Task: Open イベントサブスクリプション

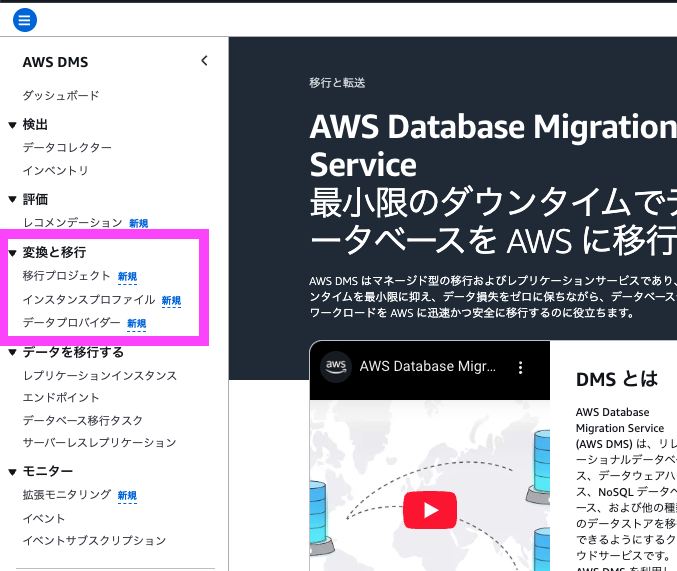Action: pos(94,541)
